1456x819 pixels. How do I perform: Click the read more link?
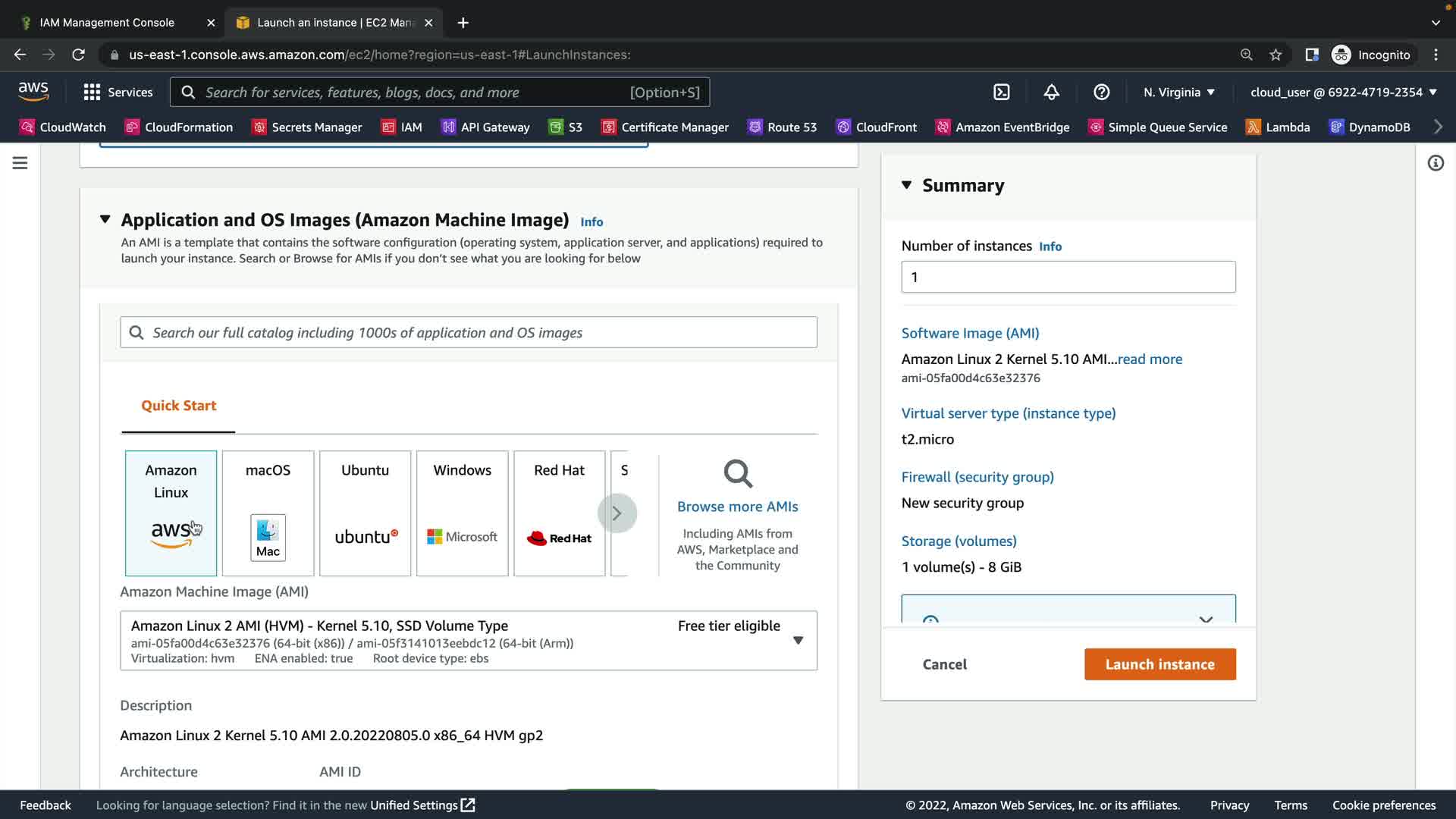pyautogui.click(x=1150, y=359)
